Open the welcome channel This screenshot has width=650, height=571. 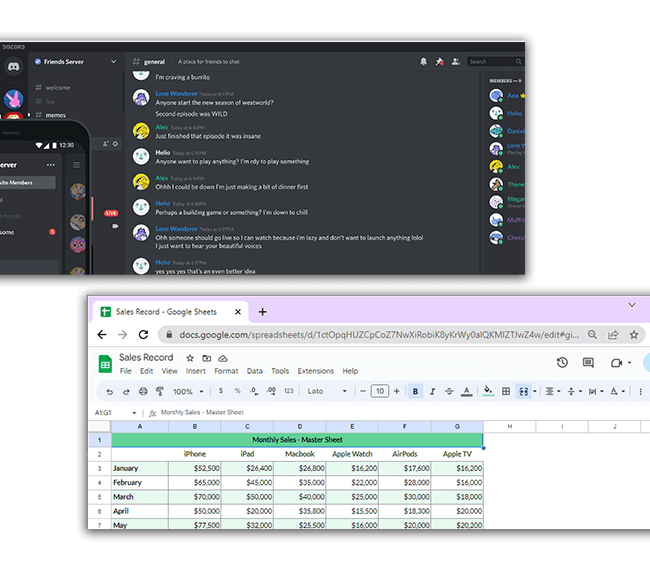point(53,87)
